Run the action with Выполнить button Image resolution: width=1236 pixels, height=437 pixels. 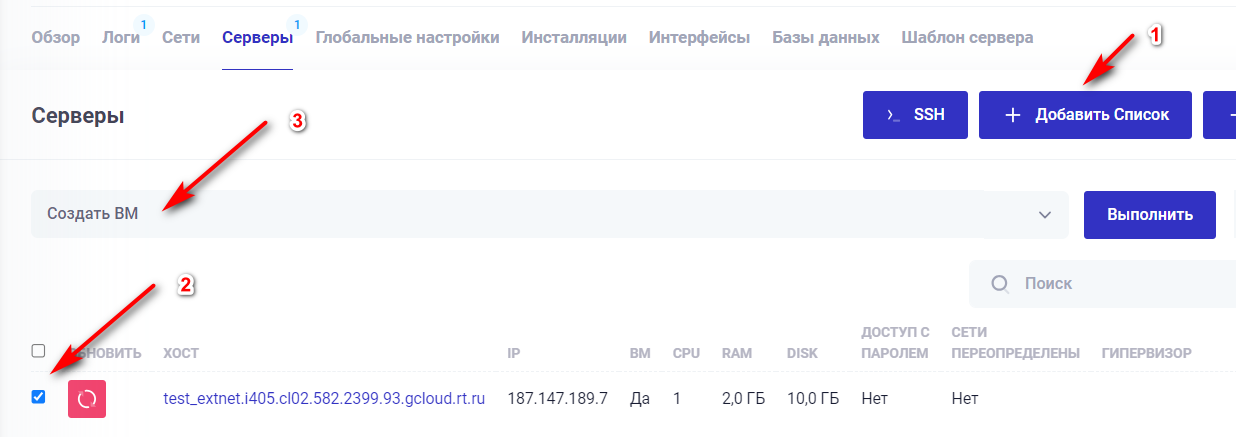(x=1150, y=214)
